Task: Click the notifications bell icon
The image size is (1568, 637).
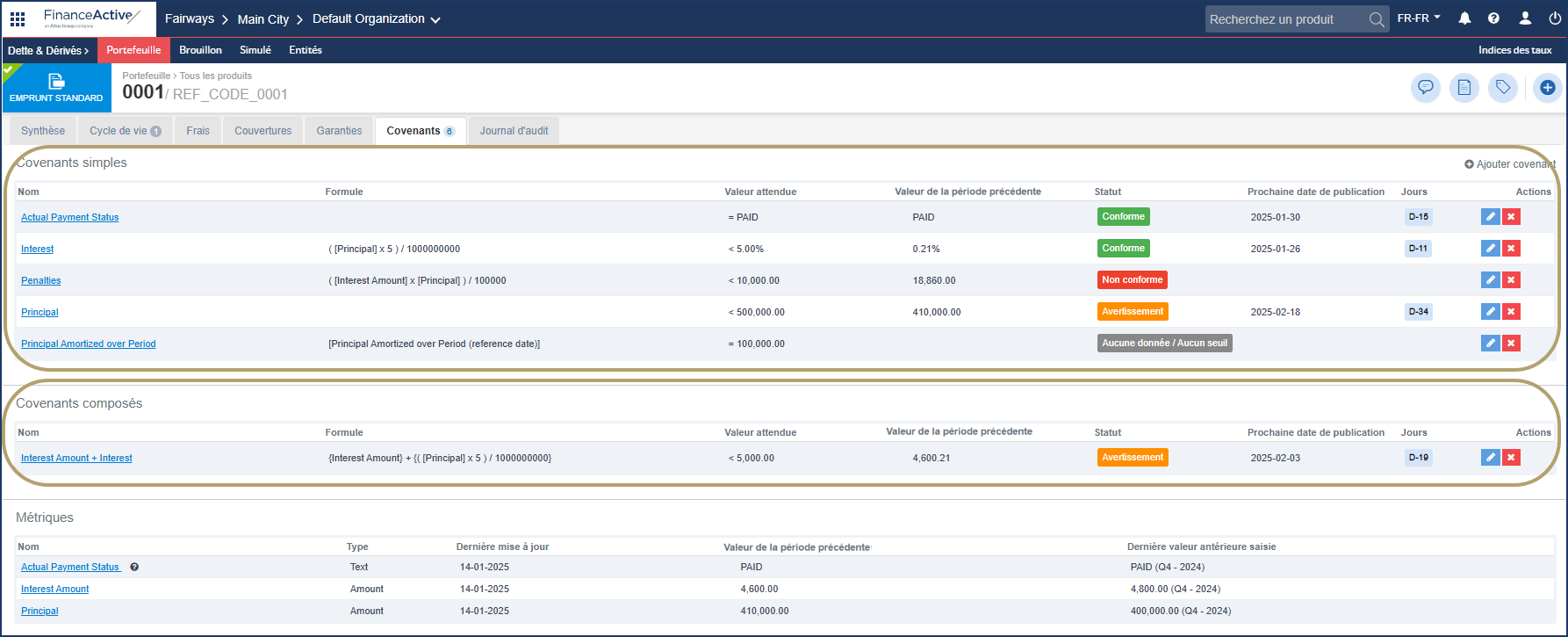Action: [1465, 18]
